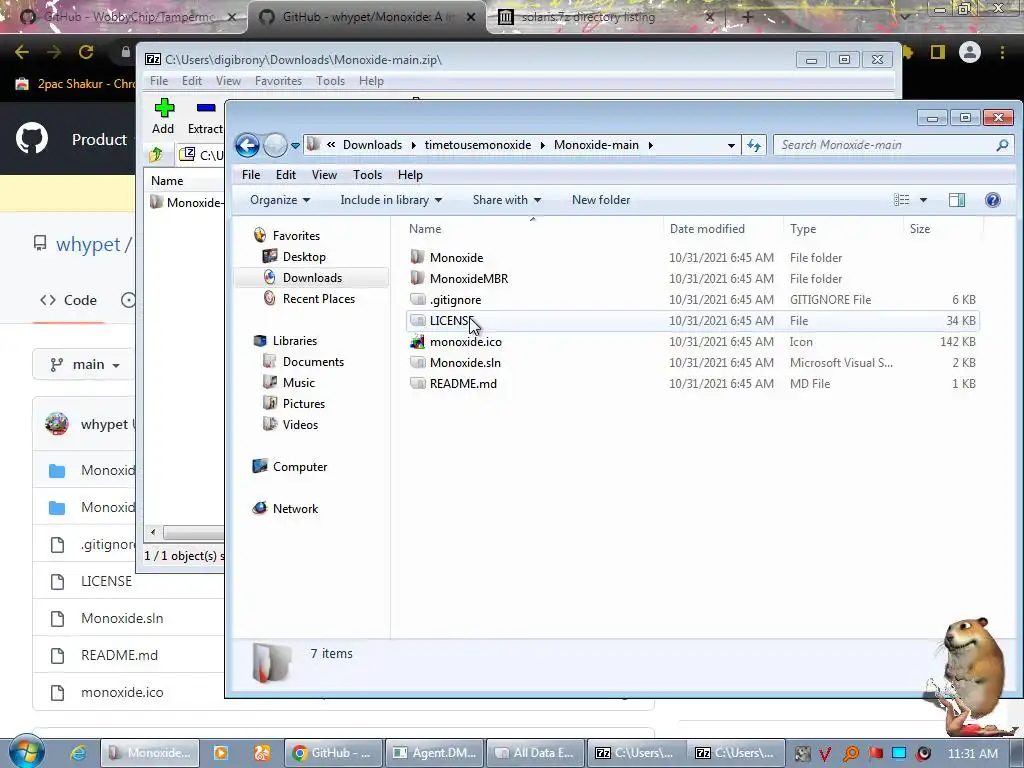Click the Chrome reload button

(86, 52)
